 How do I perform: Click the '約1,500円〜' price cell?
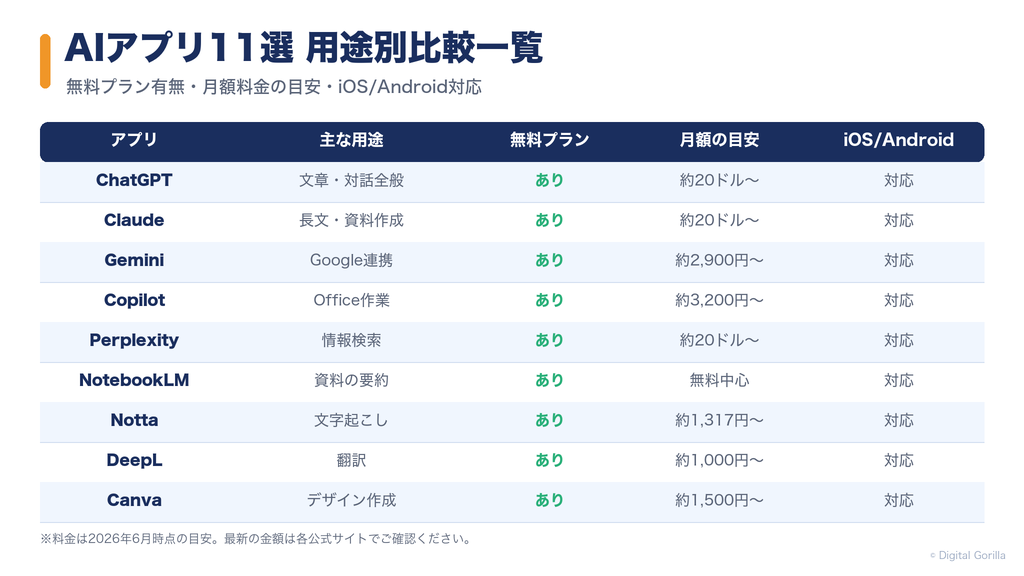(719, 500)
